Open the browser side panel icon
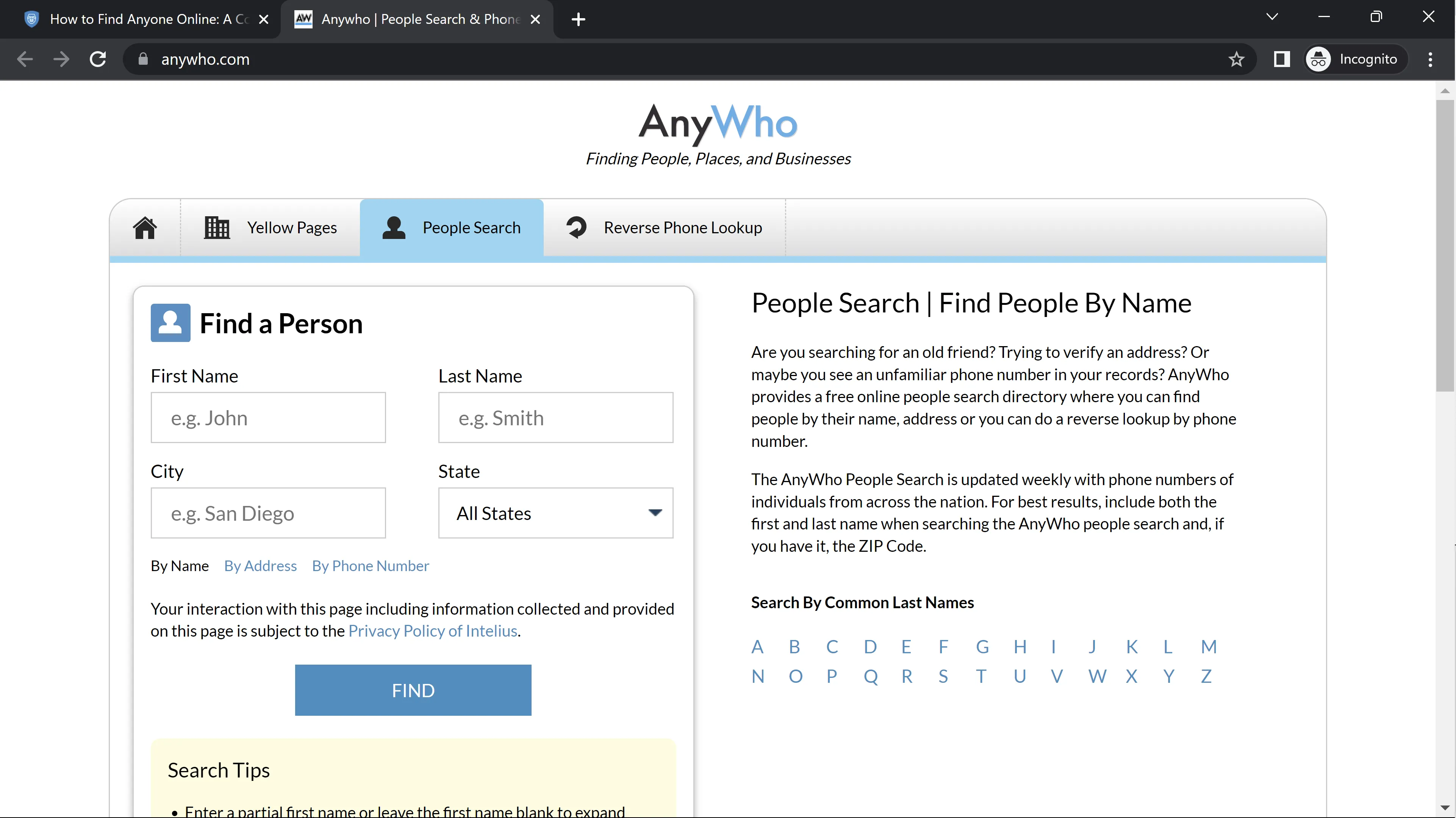This screenshot has height=818, width=1456. point(1281,59)
